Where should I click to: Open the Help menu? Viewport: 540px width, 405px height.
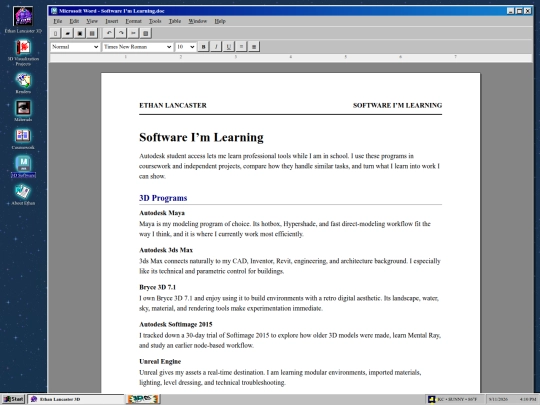220,21
